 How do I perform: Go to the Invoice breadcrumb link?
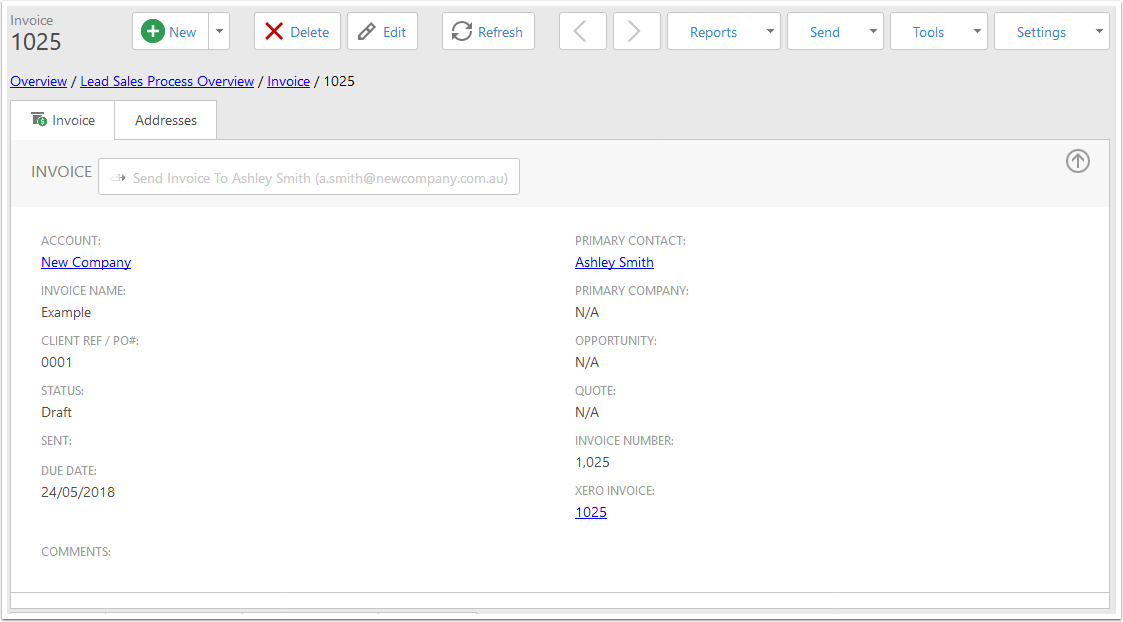point(289,82)
